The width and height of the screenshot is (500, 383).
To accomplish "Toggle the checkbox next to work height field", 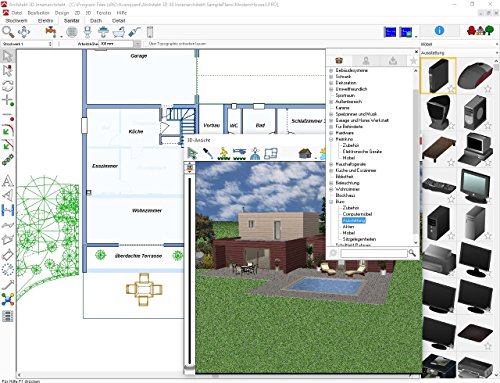I will click(x=146, y=44).
